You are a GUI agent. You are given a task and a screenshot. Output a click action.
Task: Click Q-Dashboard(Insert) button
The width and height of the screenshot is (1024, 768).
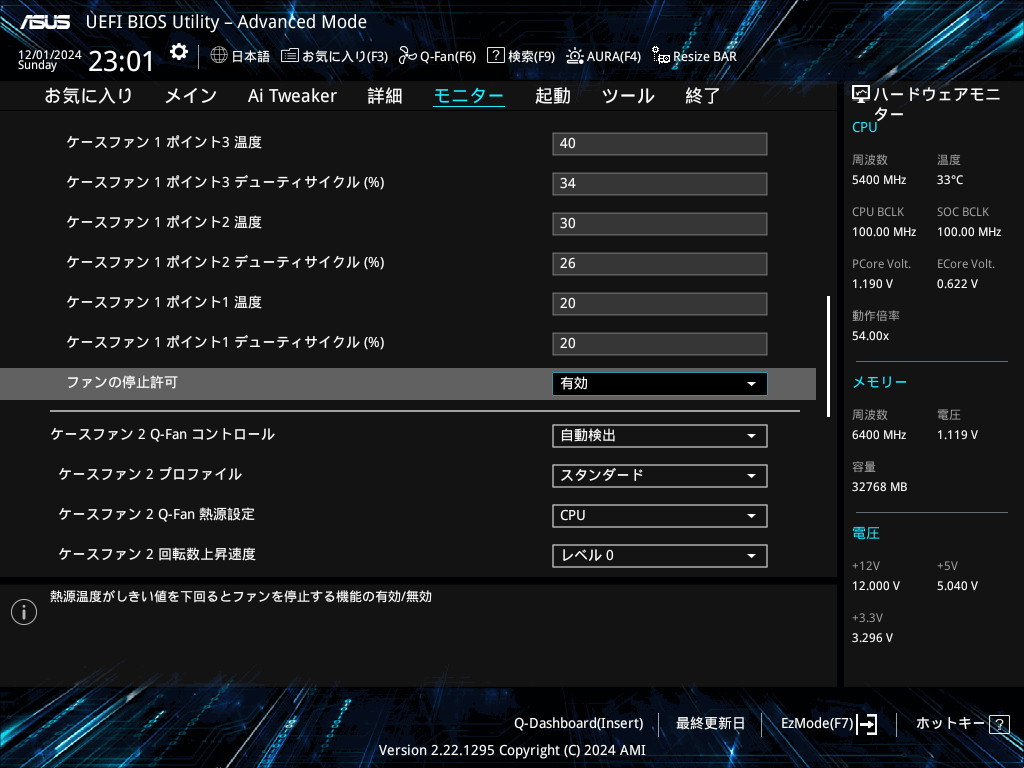click(x=579, y=724)
